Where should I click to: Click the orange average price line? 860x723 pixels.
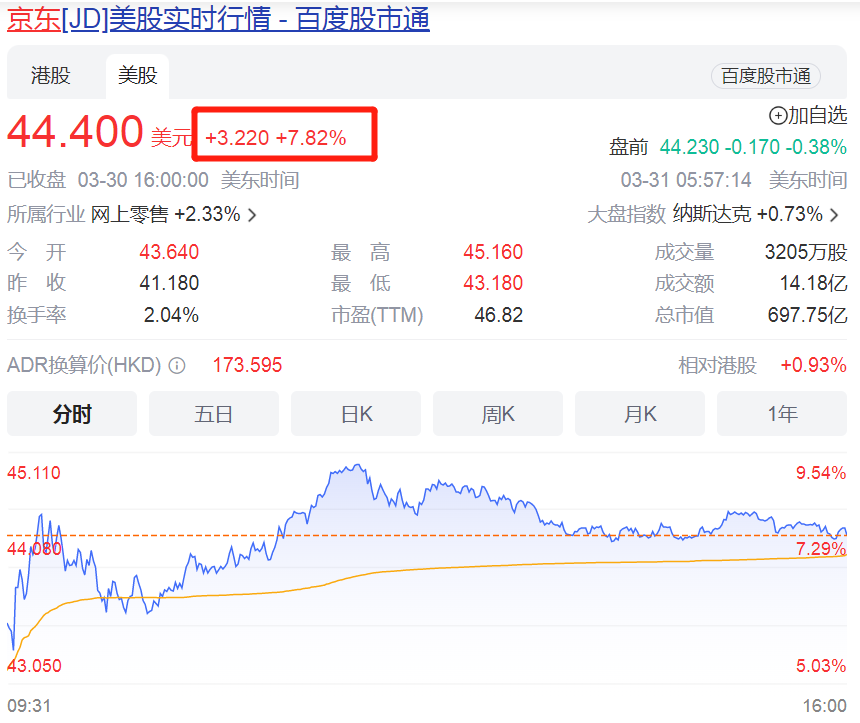pyautogui.click(x=500, y=565)
